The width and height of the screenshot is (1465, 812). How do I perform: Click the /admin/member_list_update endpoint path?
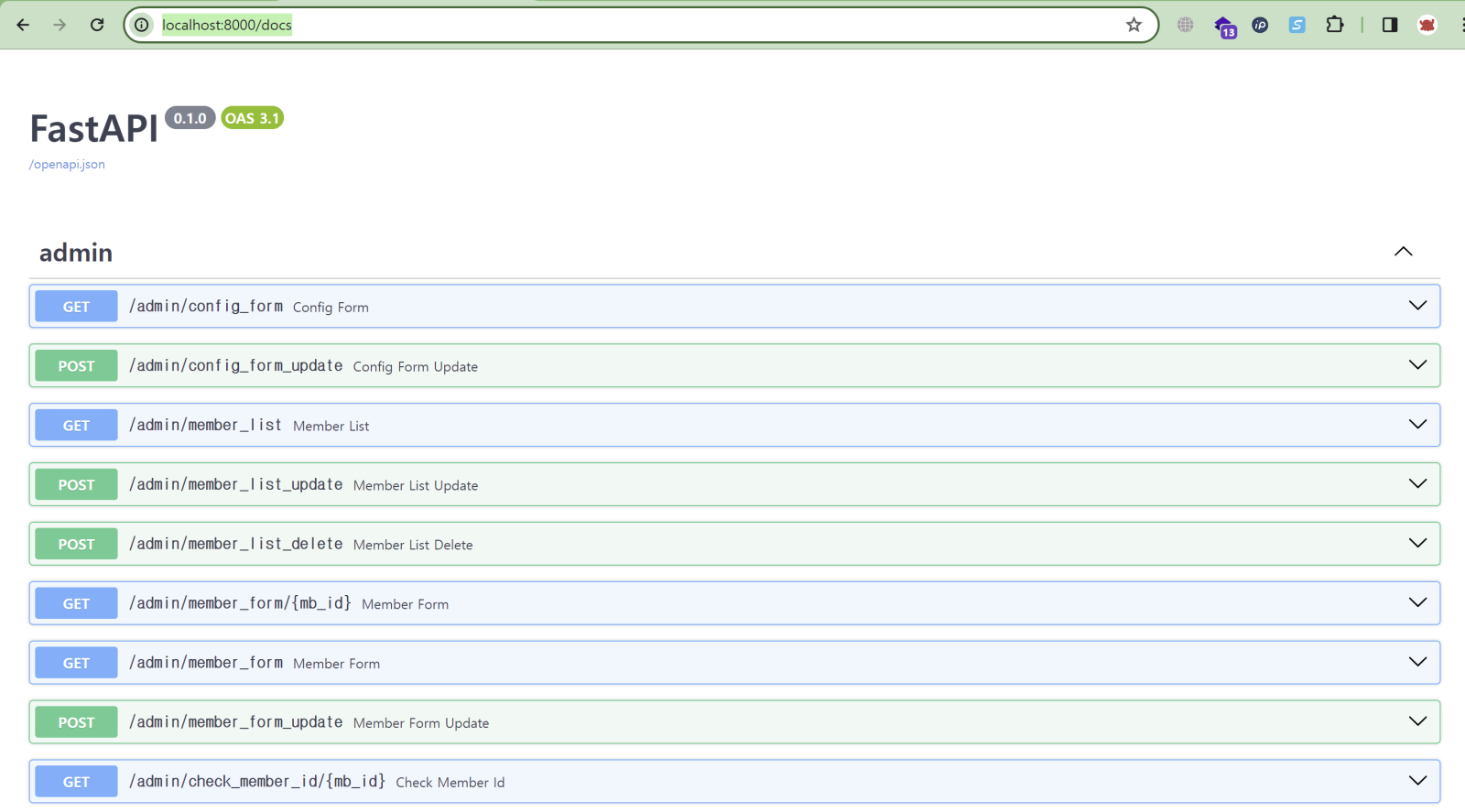pos(235,484)
